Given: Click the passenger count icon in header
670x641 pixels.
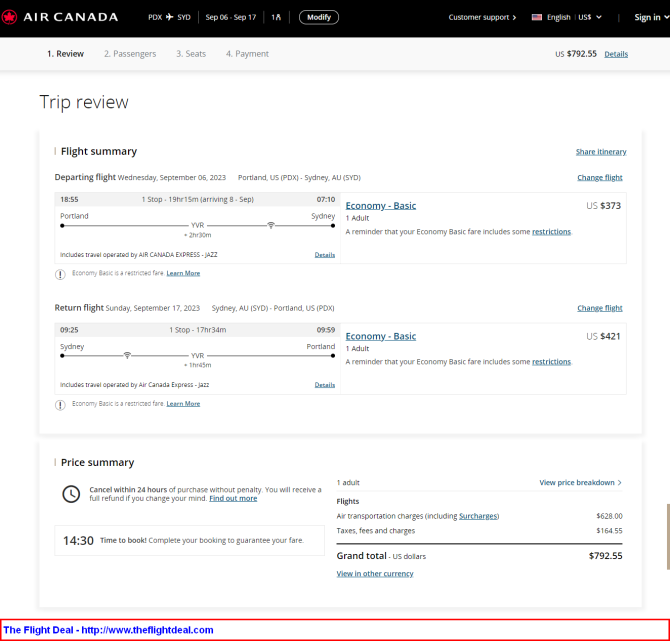Looking at the screenshot, I should 276,17.
